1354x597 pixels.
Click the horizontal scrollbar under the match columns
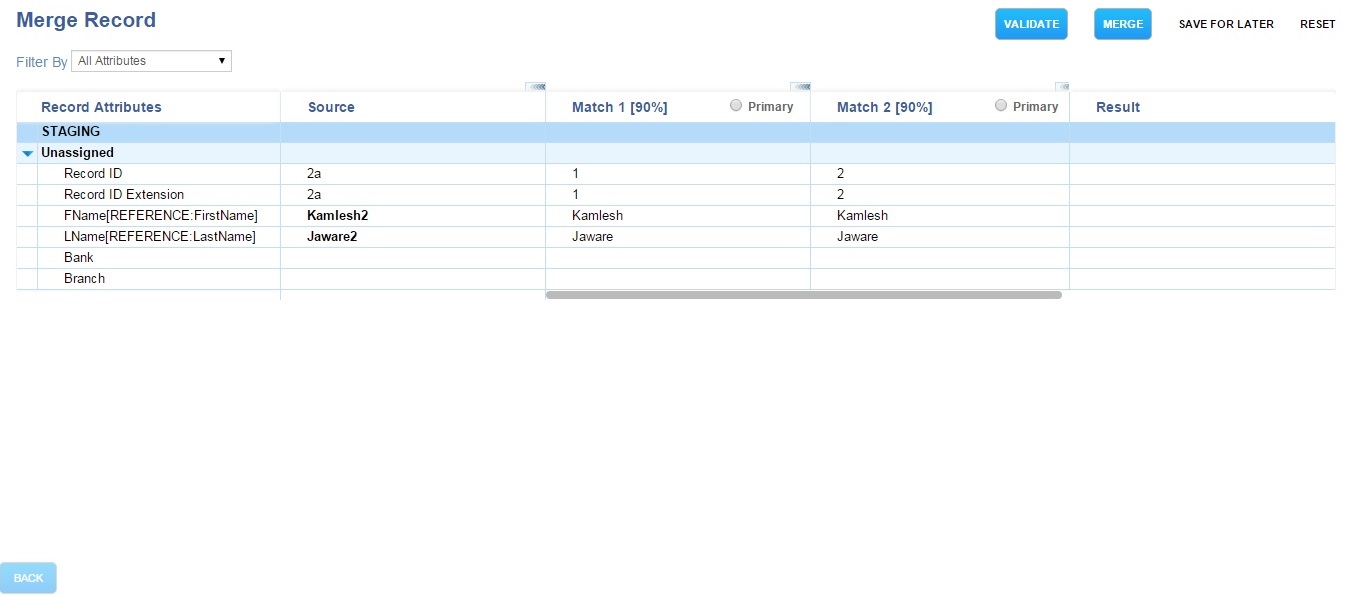coord(803,295)
